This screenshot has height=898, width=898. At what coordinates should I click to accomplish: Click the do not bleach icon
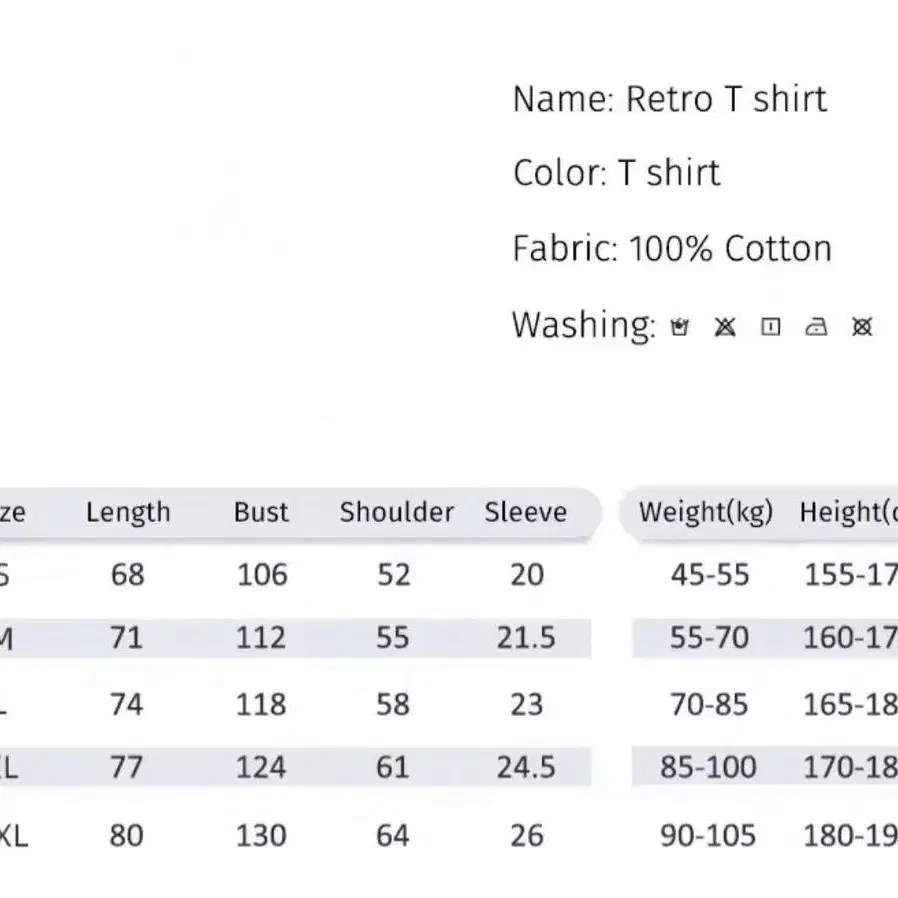[x=725, y=327]
